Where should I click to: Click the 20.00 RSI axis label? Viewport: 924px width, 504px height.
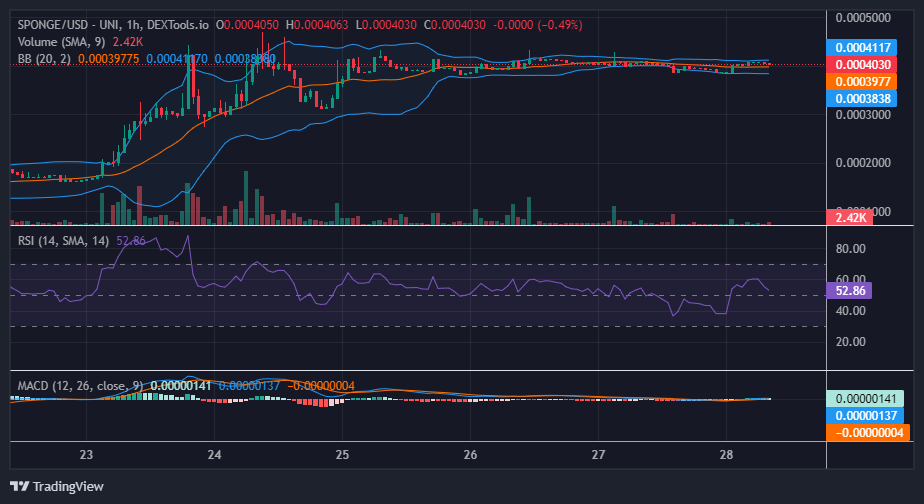click(850, 342)
